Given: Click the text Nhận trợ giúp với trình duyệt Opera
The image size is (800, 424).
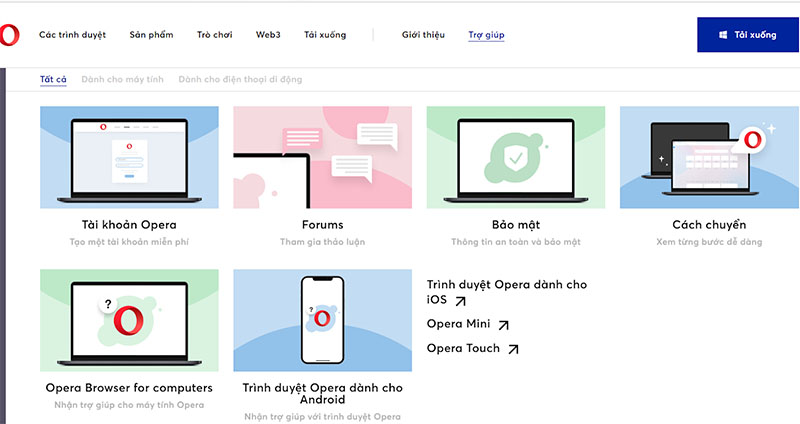Looking at the screenshot, I should click(x=322, y=417).
